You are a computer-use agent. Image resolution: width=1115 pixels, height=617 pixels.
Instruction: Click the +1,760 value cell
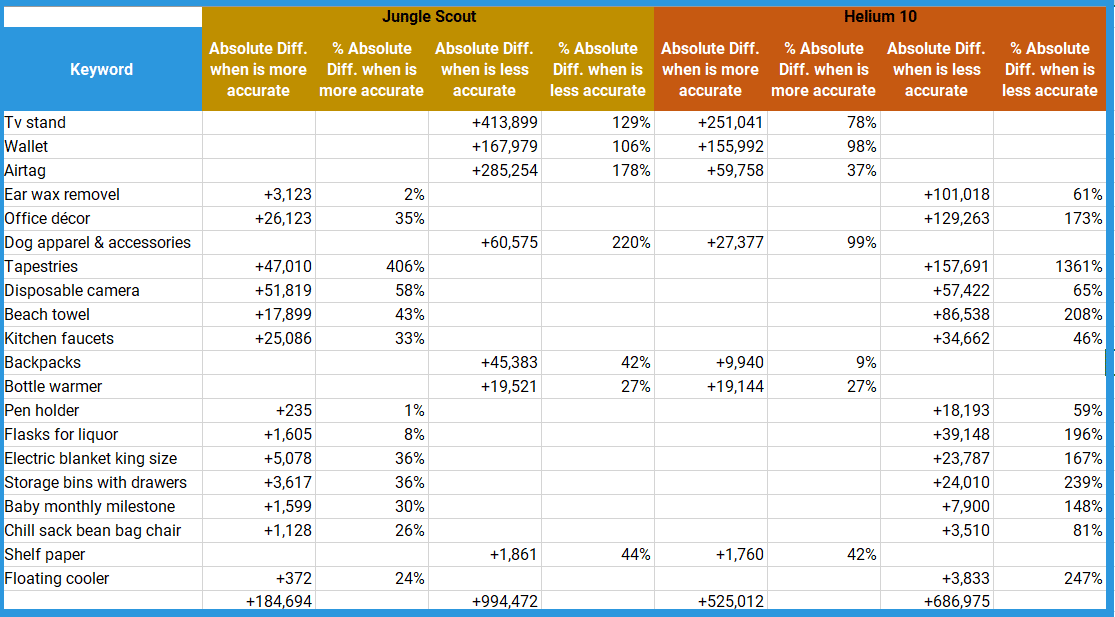pos(710,554)
